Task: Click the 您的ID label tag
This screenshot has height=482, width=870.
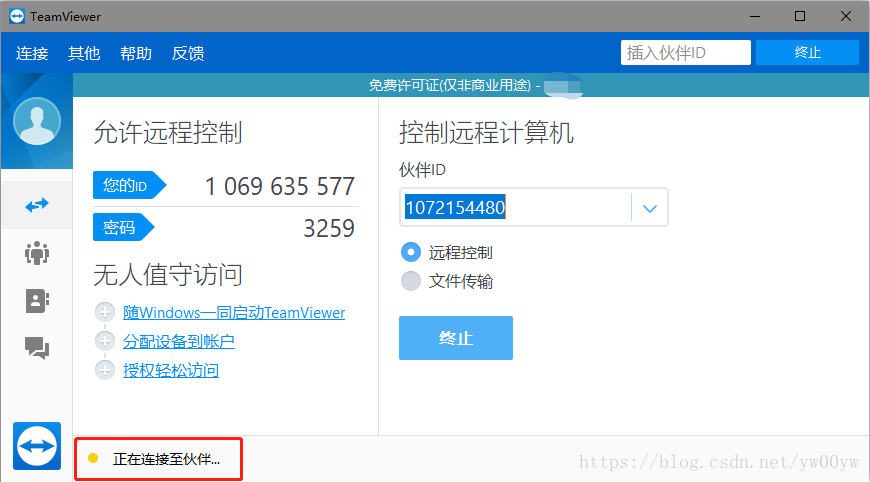Action: click(x=130, y=185)
